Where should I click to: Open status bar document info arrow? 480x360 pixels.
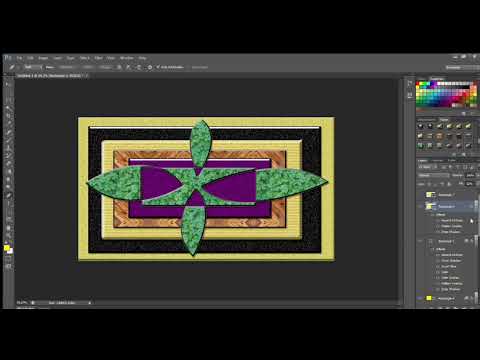point(89,303)
